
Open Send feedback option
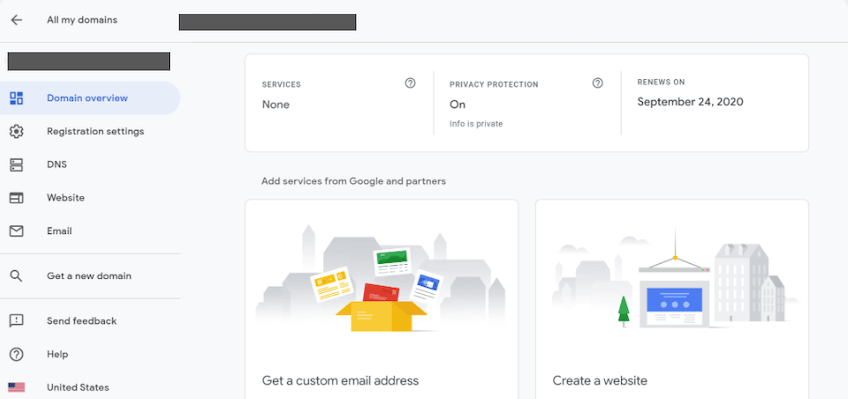pos(82,321)
